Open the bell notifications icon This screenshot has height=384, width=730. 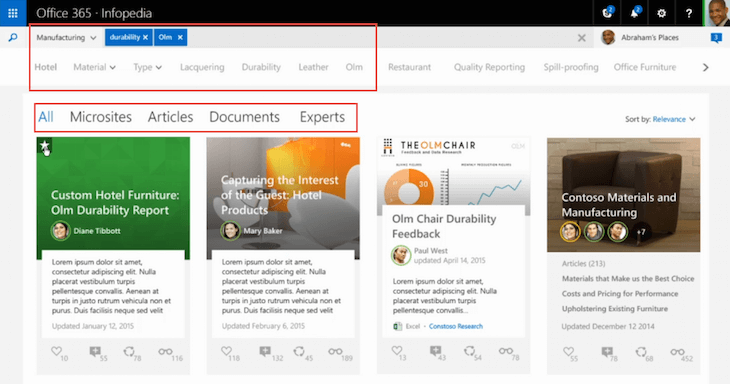click(635, 13)
